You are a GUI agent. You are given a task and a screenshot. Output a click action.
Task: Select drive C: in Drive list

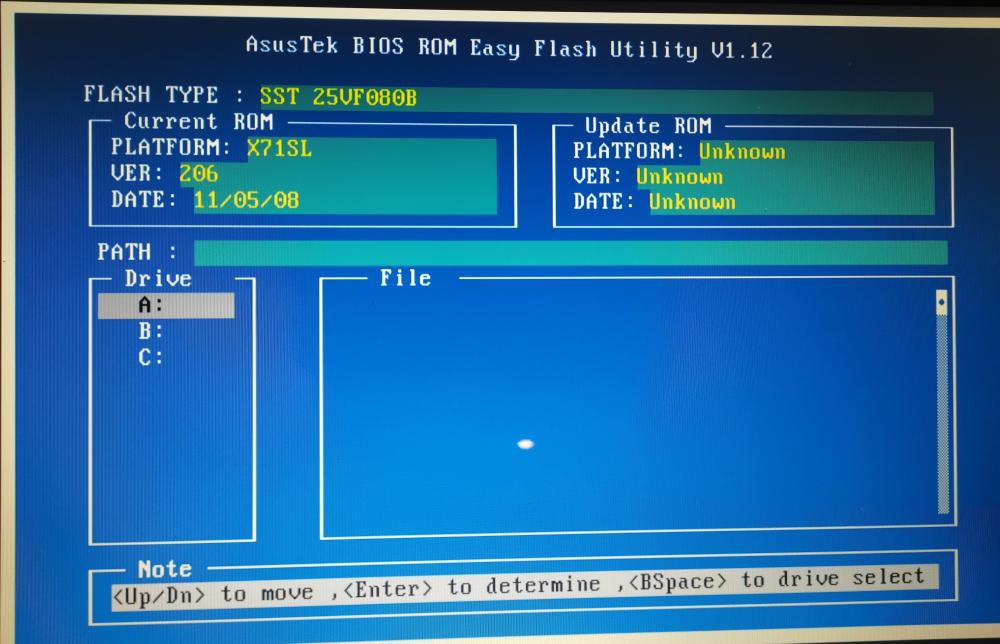click(151, 357)
